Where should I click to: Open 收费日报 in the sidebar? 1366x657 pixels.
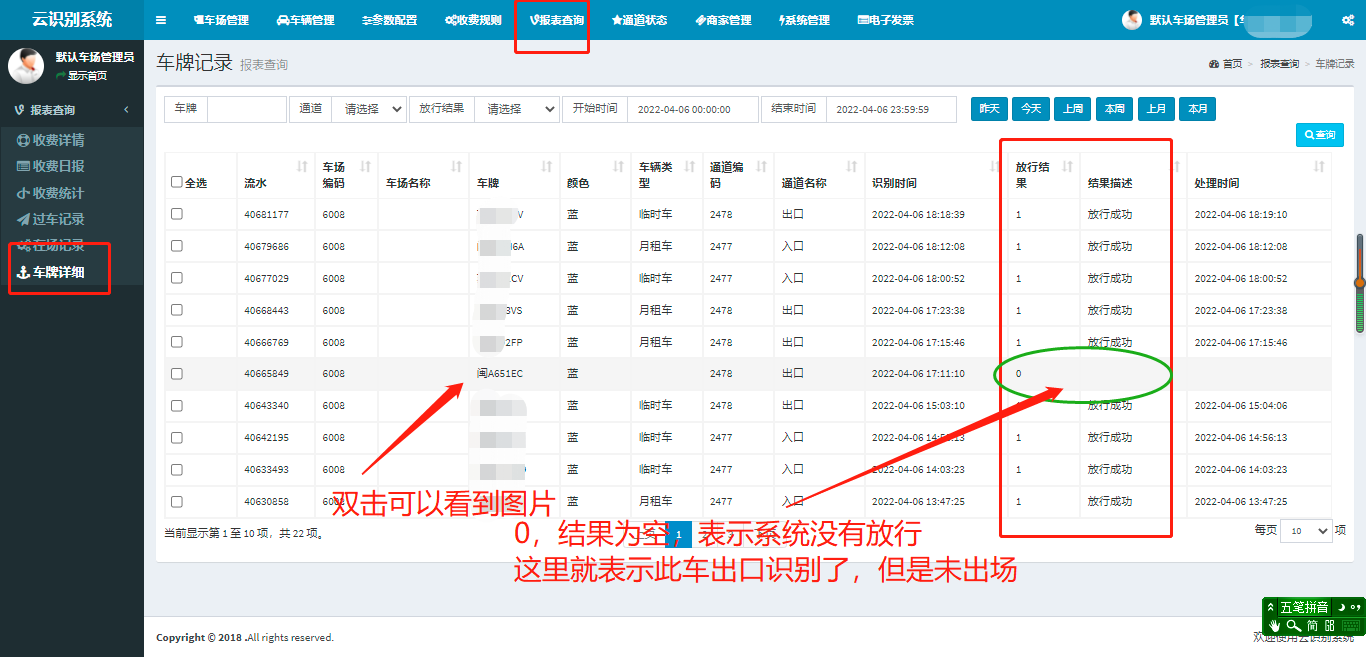tap(52, 166)
